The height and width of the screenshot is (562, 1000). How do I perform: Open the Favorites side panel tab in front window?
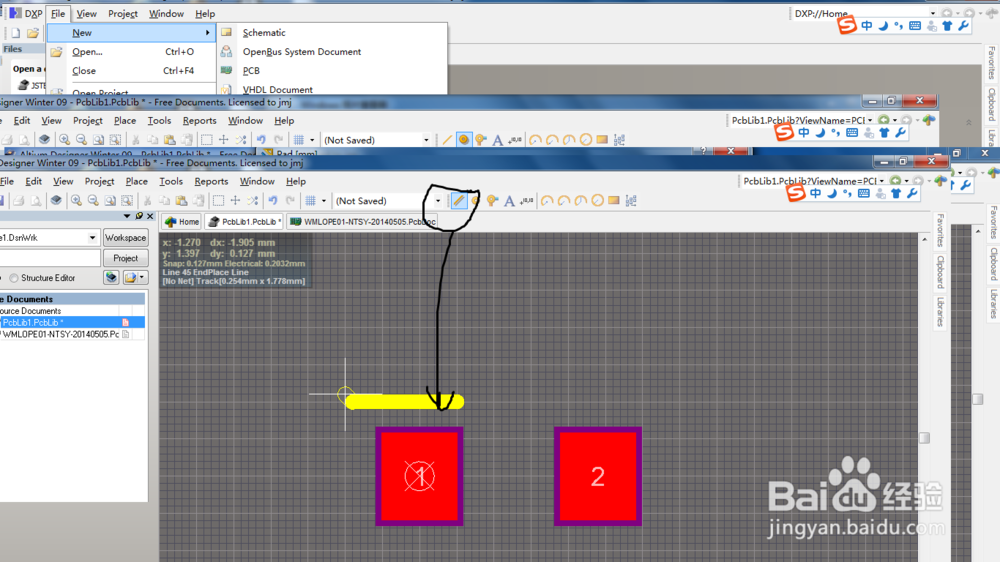[940, 230]
